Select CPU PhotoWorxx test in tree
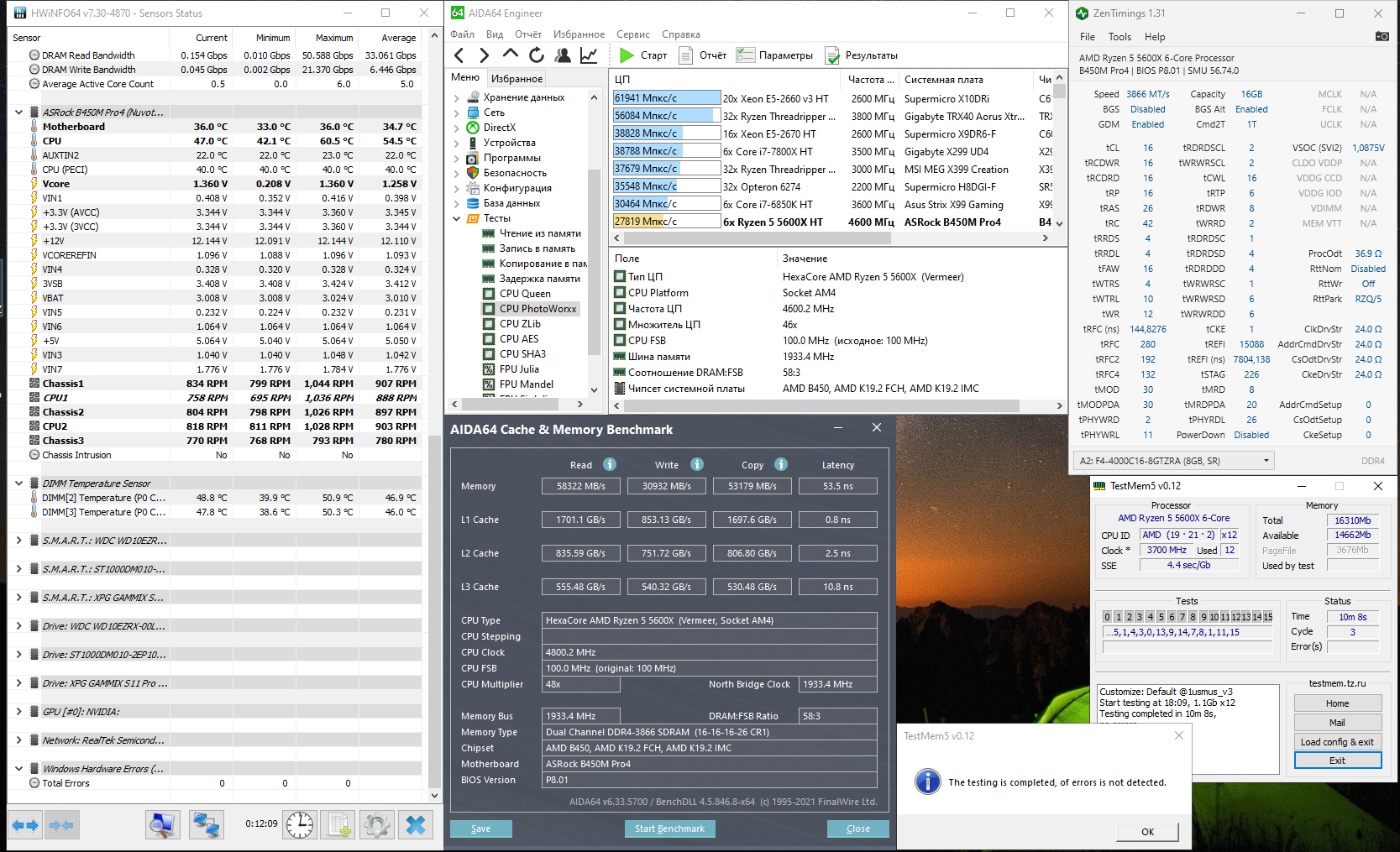 (x=537, y=309)
